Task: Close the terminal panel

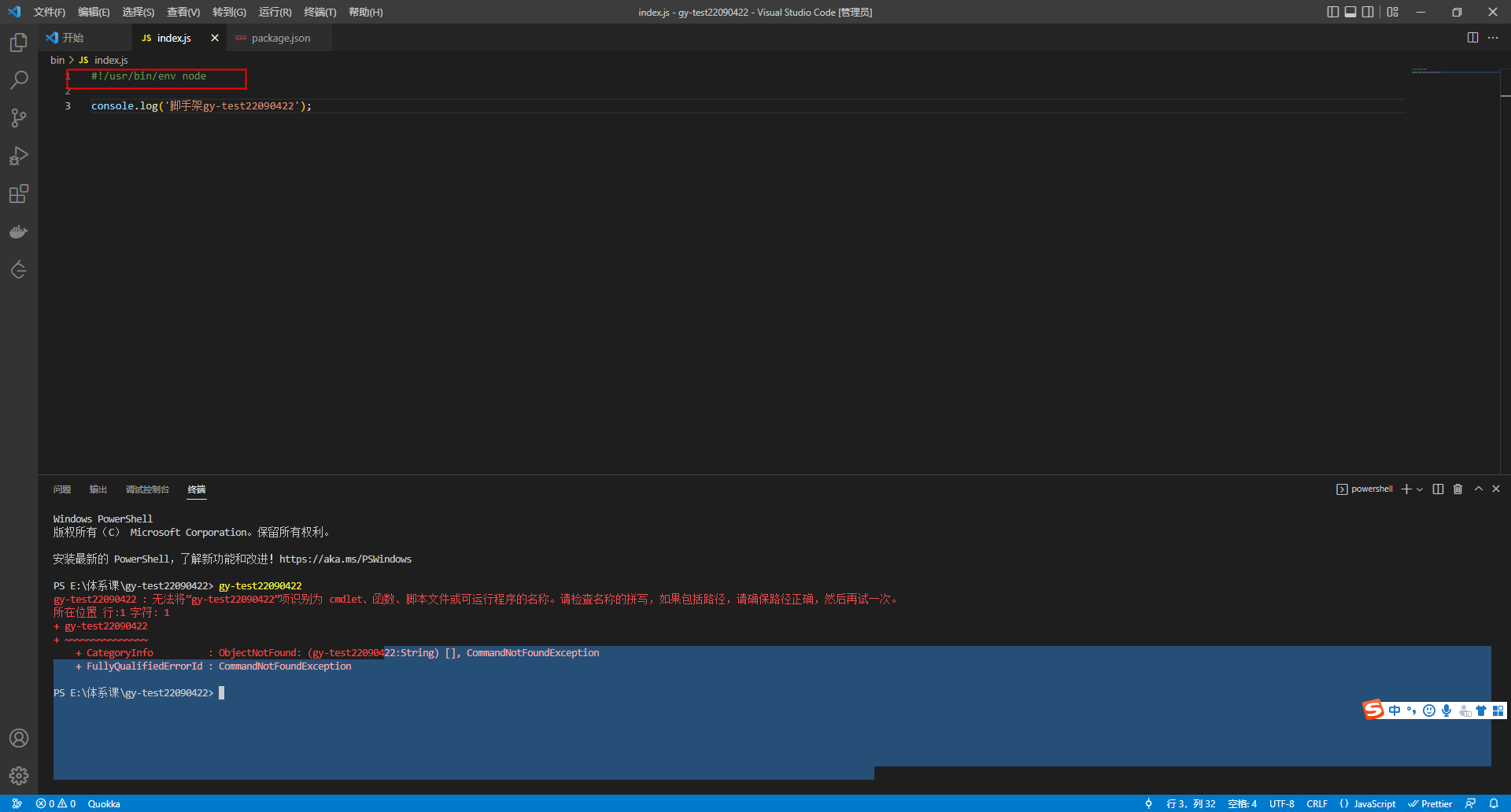Action: [1496, 489]
